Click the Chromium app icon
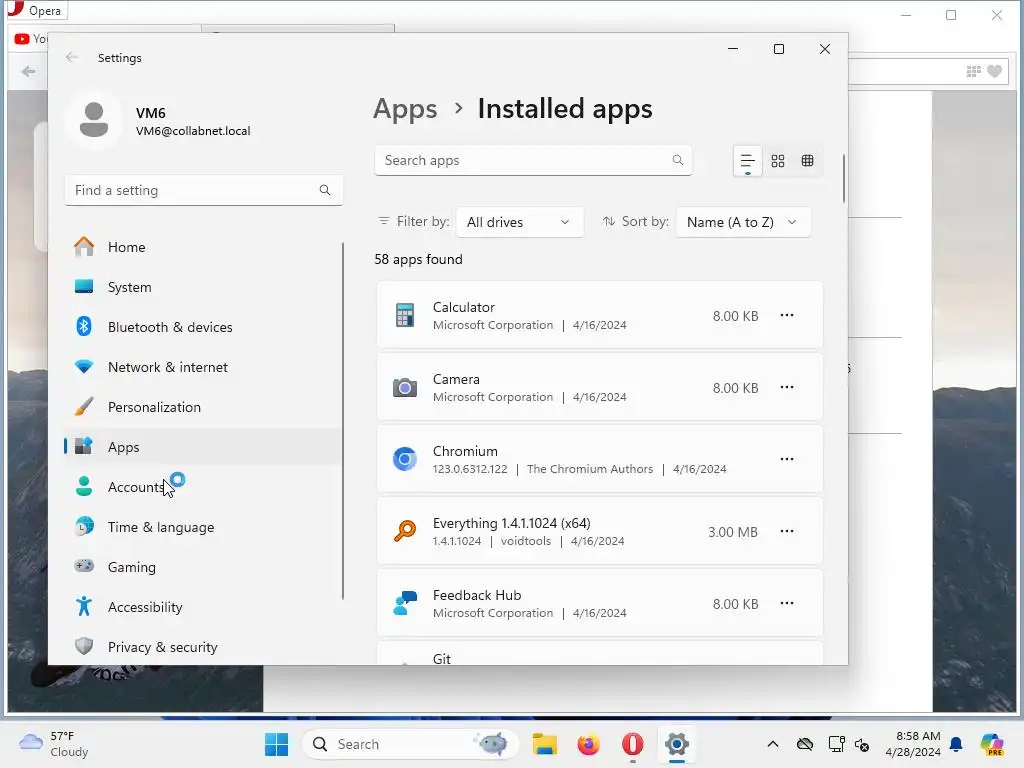Screen dimensions: 1024x768 [x=405, y=459]
